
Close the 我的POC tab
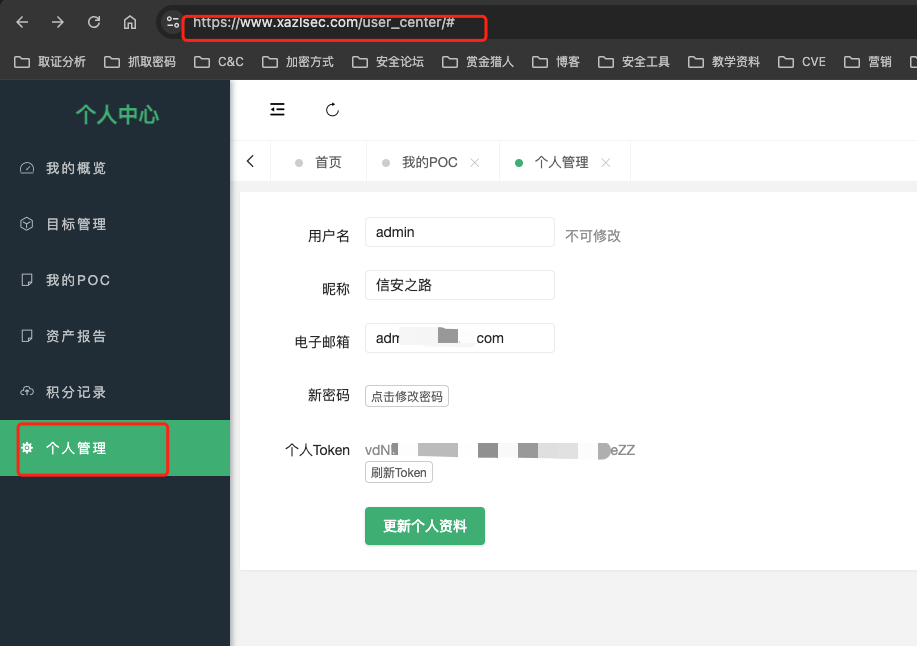(x=475, y=163)
